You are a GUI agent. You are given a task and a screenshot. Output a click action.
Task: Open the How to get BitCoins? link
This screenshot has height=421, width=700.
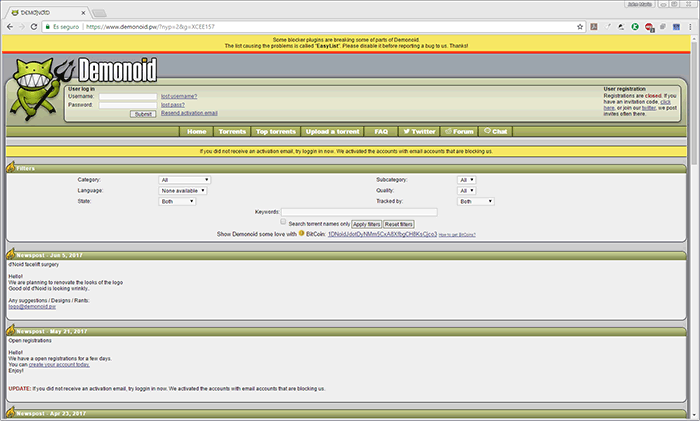[457, 235]
